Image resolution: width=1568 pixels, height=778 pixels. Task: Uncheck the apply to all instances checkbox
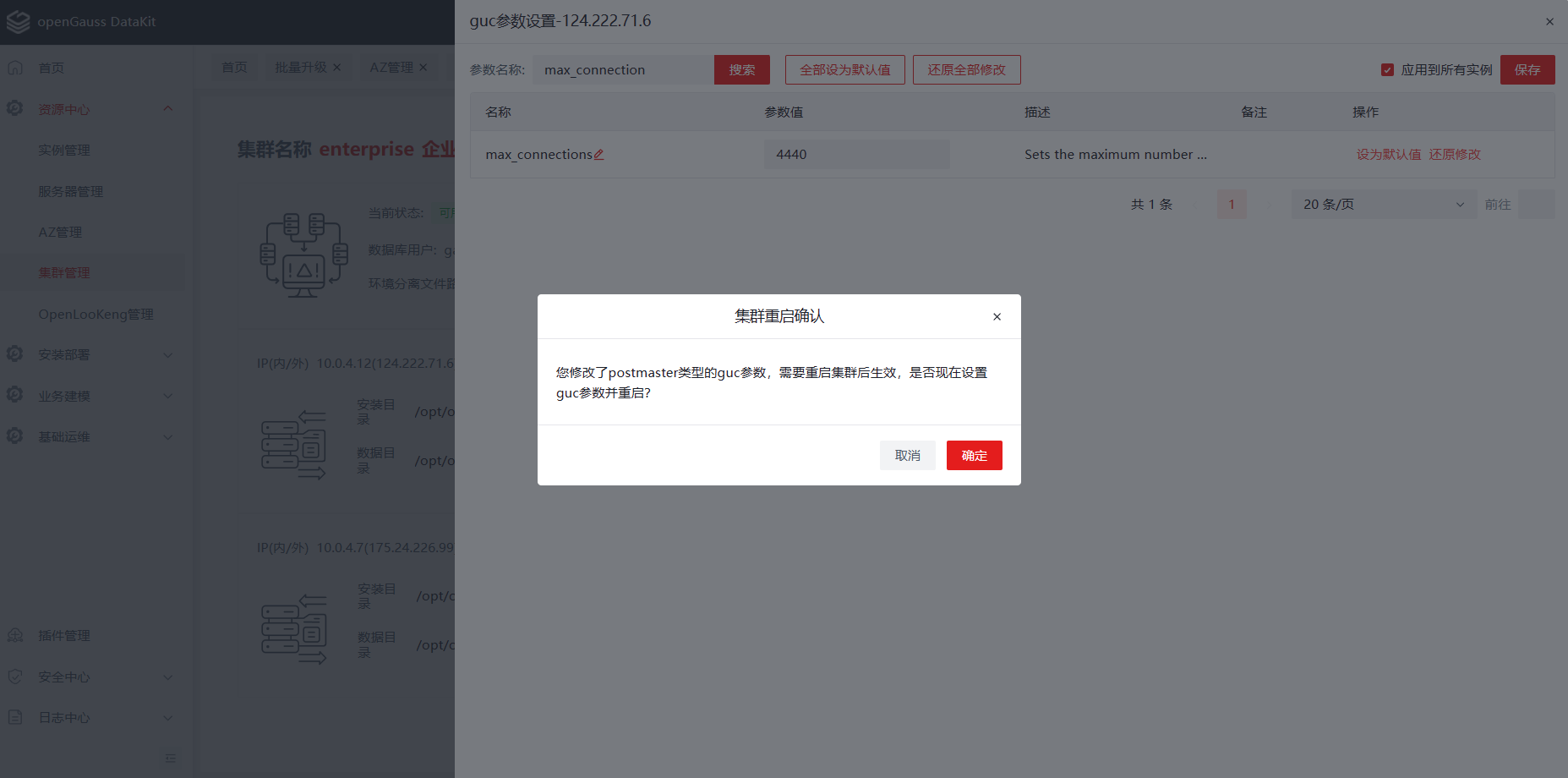1387,70
